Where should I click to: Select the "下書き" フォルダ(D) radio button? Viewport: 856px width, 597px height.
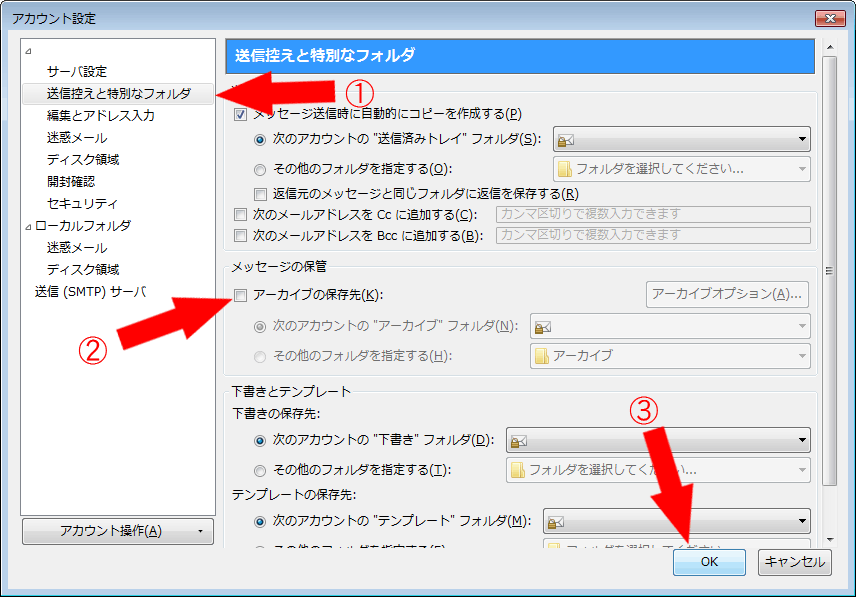[x=260, y=440]
